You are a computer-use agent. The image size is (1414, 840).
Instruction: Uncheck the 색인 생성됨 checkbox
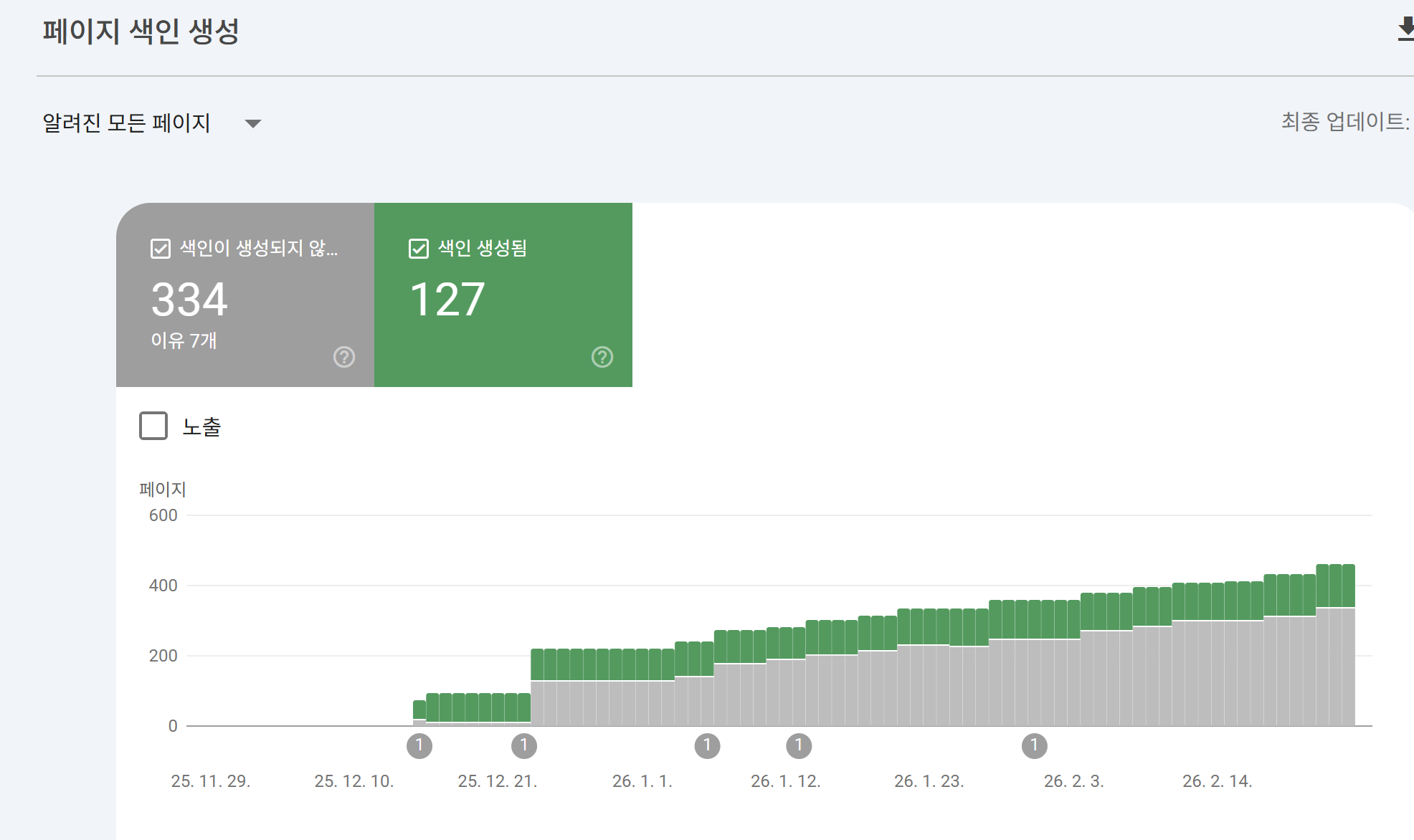pyautogui.click(x=419, y=249)
